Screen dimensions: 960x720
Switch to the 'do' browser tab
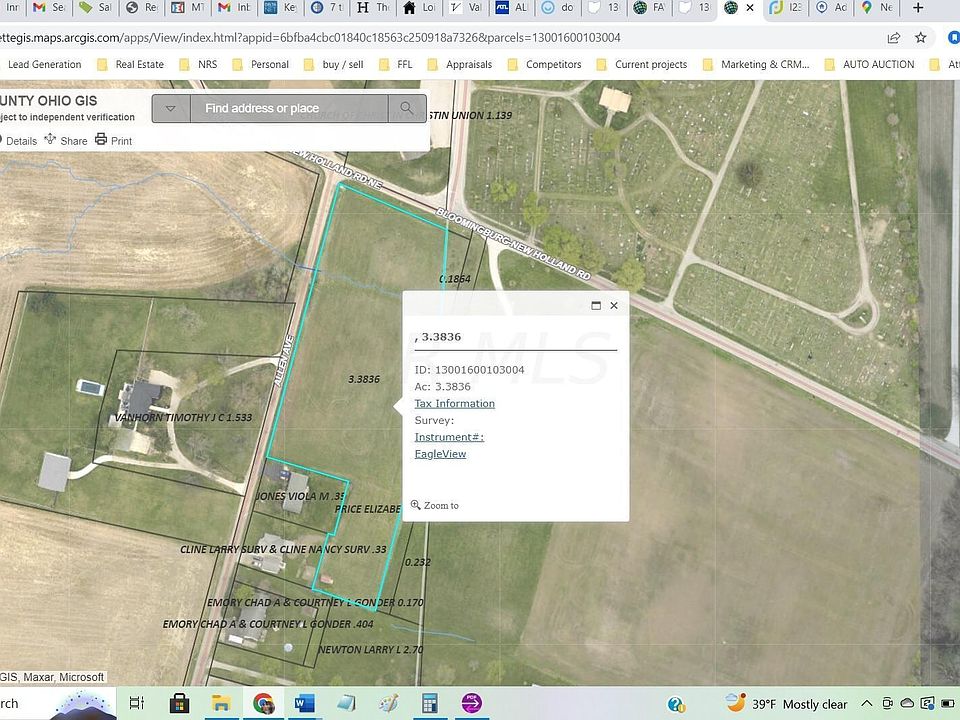click(x=558, y=7)
